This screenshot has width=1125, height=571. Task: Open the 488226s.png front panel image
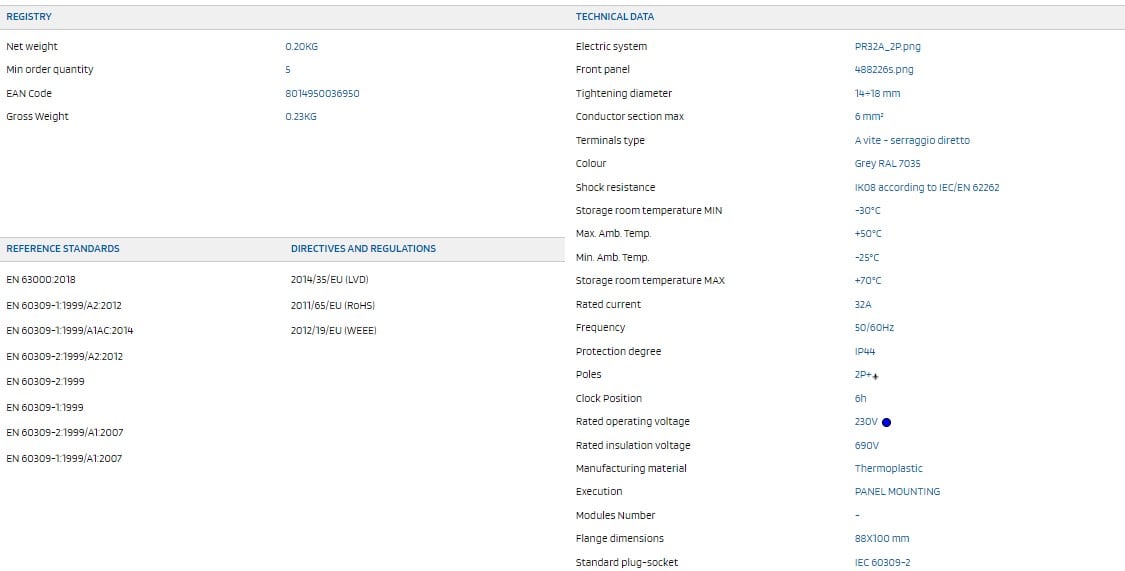(x=883, y=70)
